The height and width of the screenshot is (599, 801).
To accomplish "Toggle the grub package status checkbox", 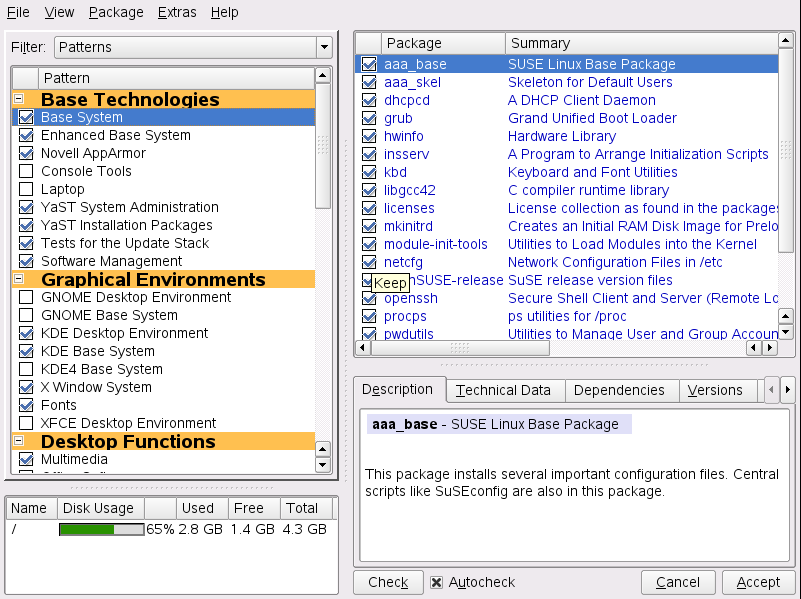I will coord(369,118).
